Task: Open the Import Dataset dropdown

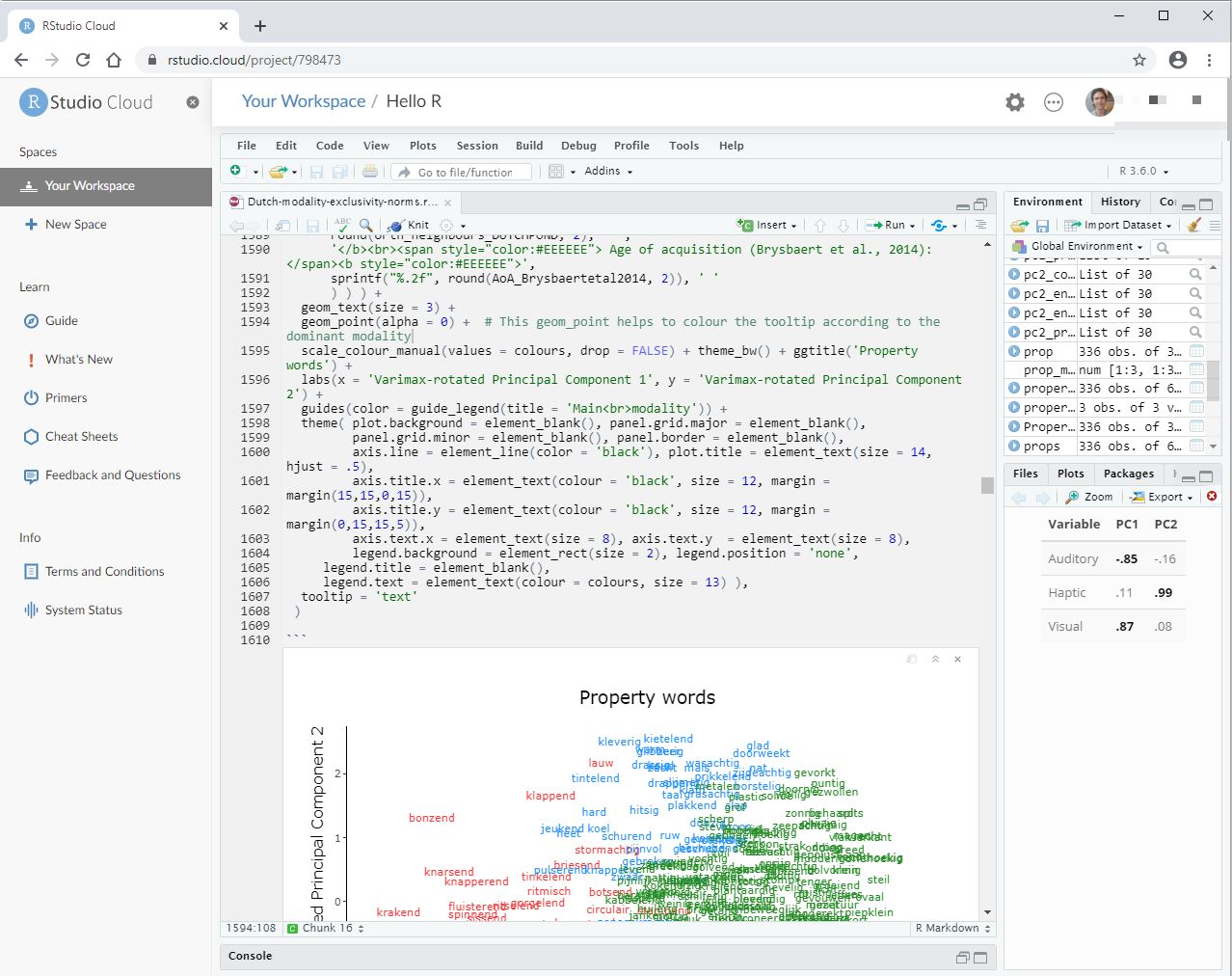Action: point(1121,225)
